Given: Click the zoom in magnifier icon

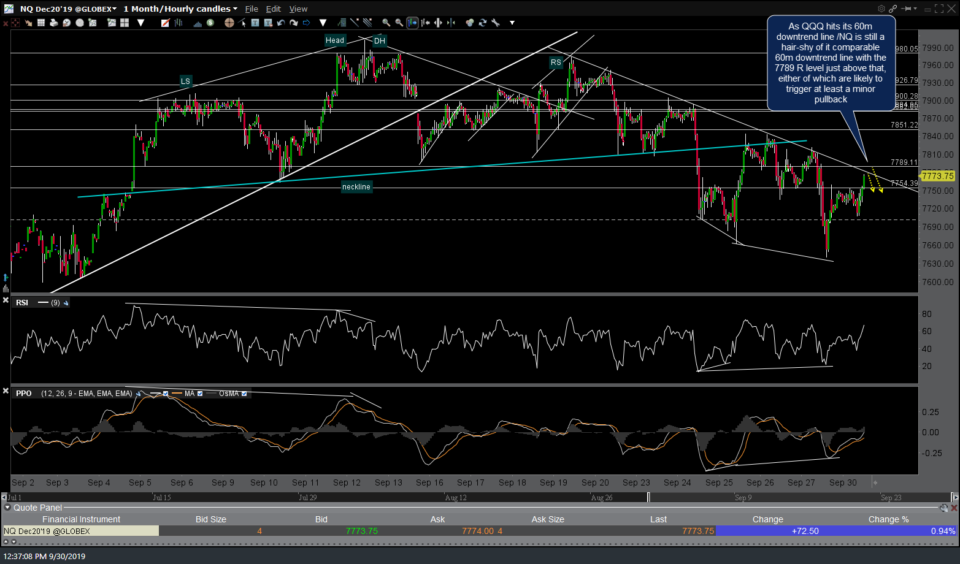Looking at the screenshot, I should tap(386, 23).
